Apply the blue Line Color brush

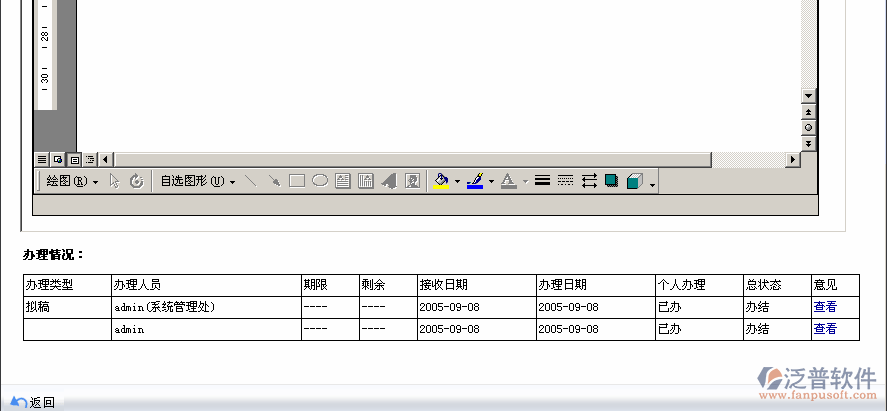pyautogui.click(x=475, y=181)
